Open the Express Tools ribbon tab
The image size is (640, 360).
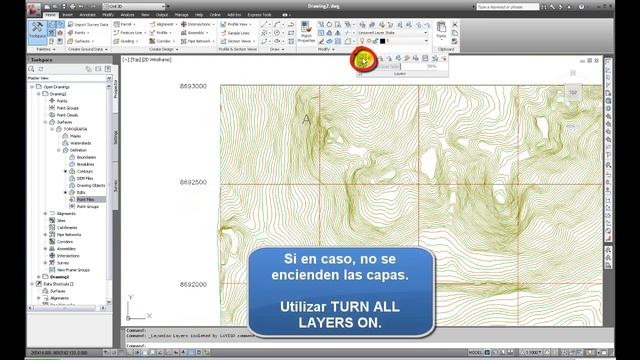(259, 15)
